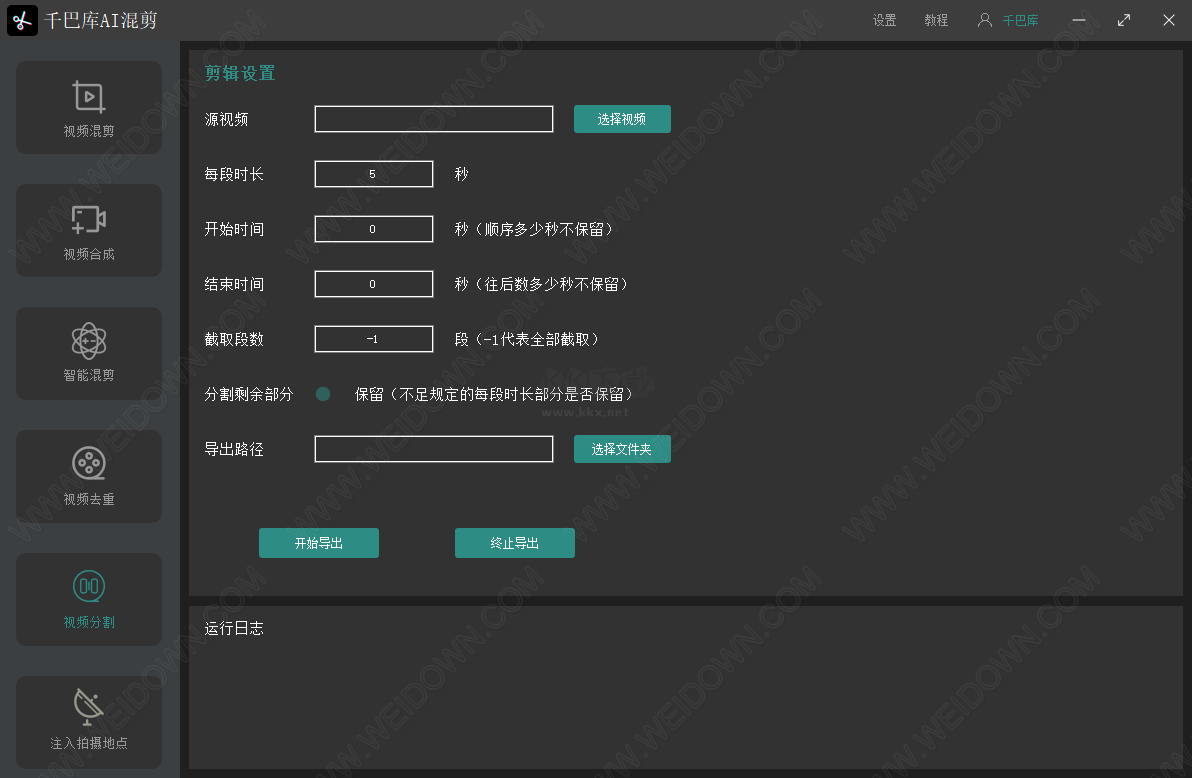This screenshot has width=1192, height=778.
Task: Select the 视频去重 tool
Action: click(x=88, y=476)
